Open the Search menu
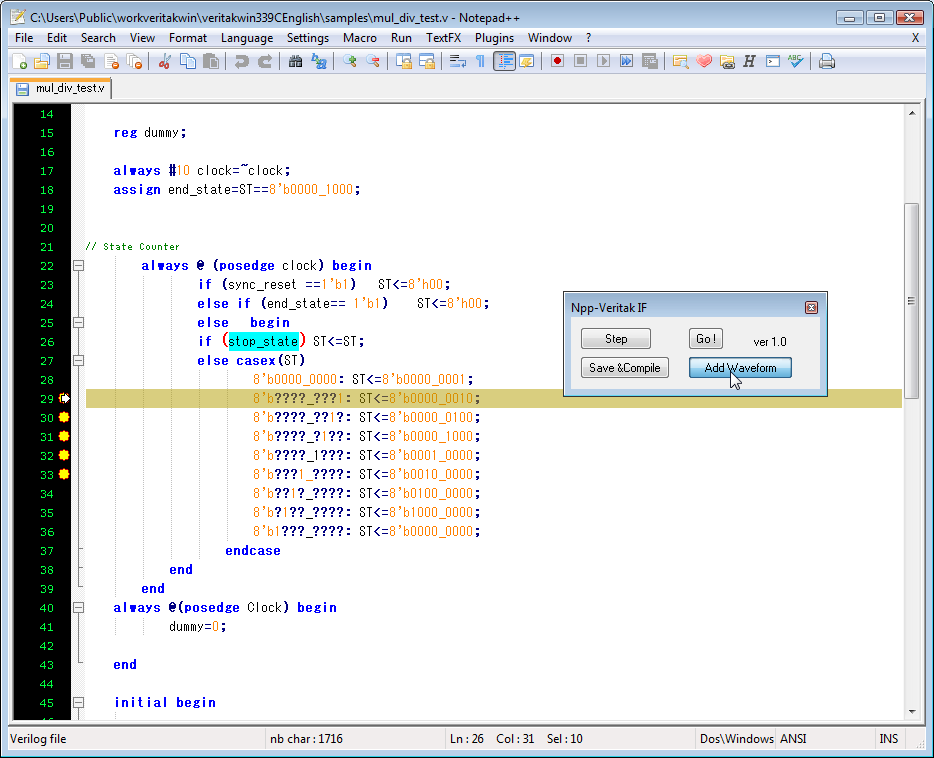 98,38
